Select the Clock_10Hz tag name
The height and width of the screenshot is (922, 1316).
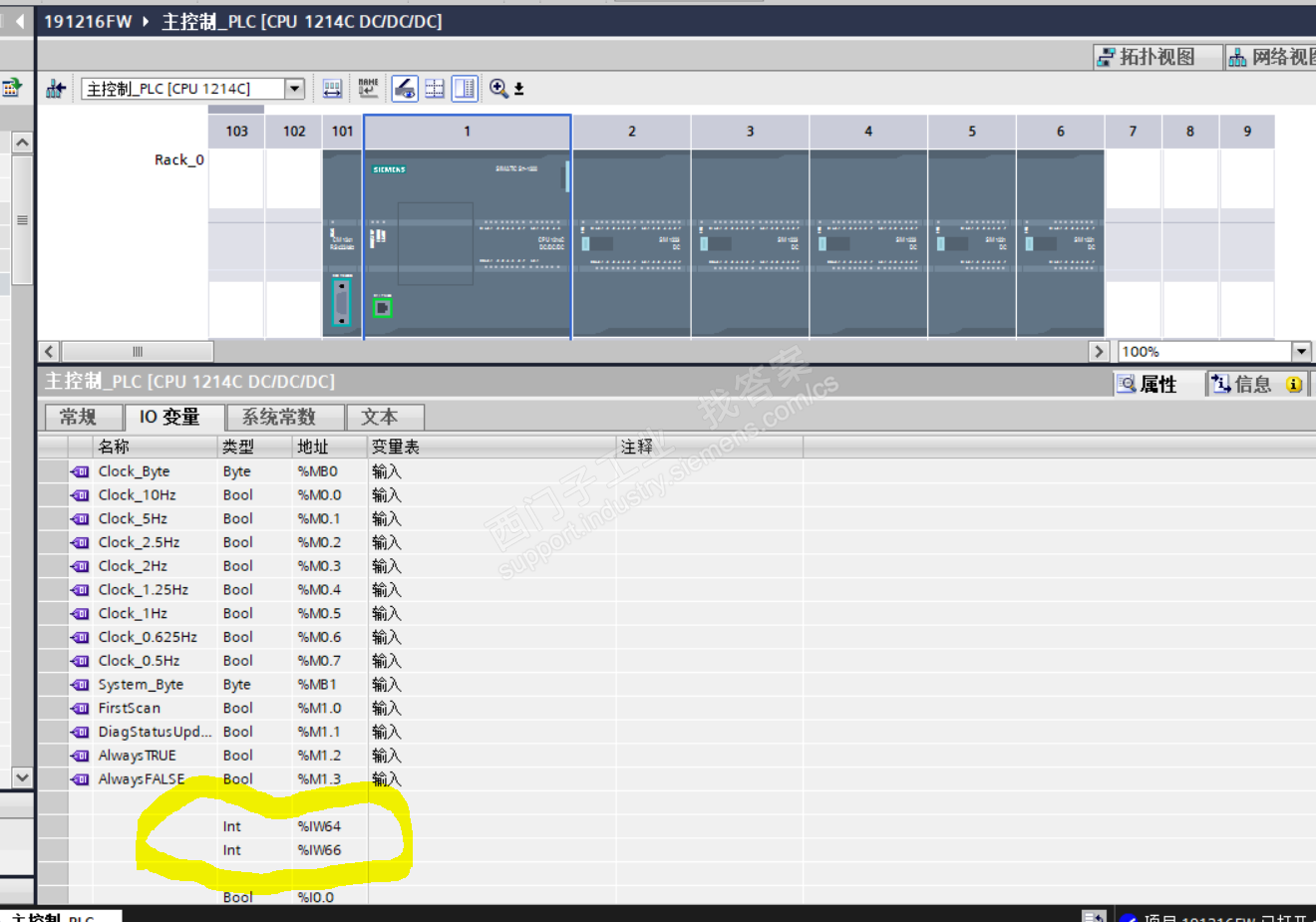tap(137, 495)
